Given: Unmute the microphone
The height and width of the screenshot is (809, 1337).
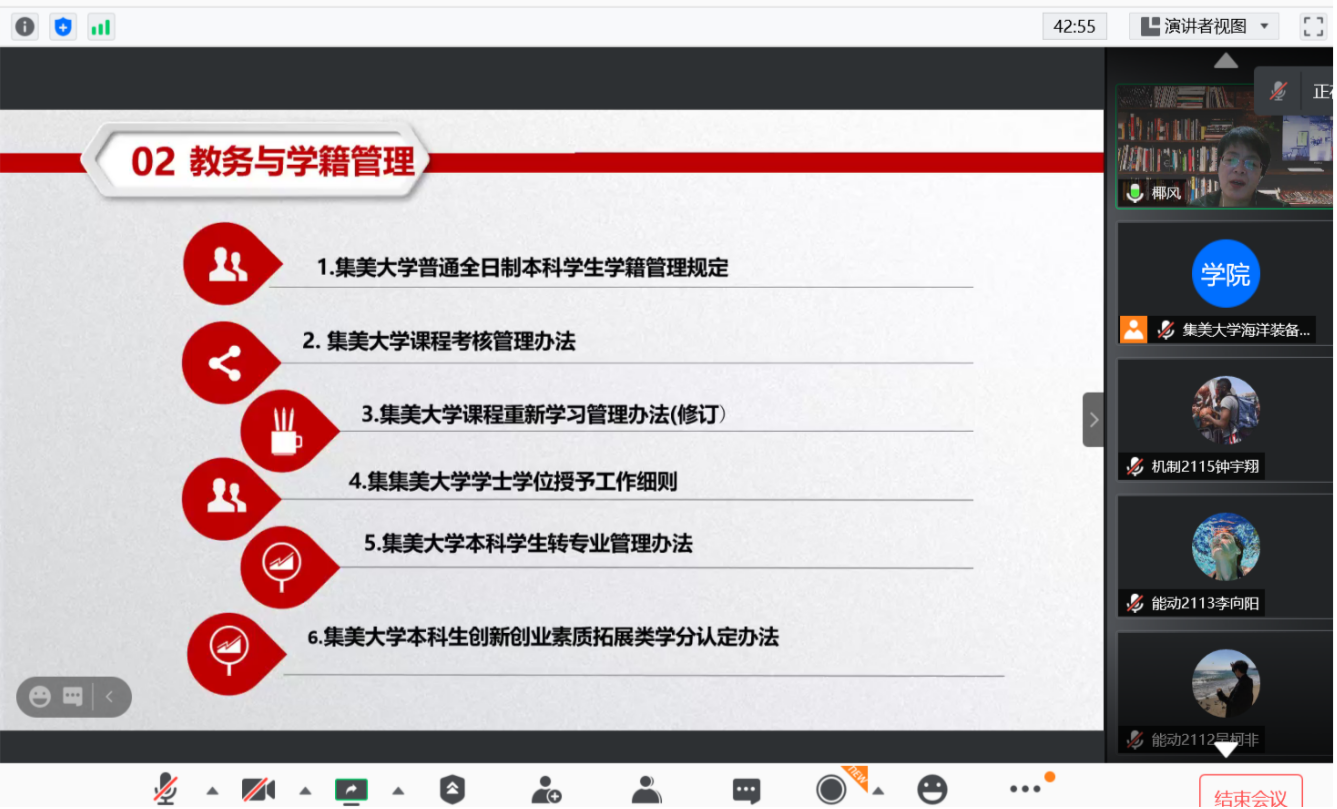Looking at the screenshot, I should tap(165, 790).
